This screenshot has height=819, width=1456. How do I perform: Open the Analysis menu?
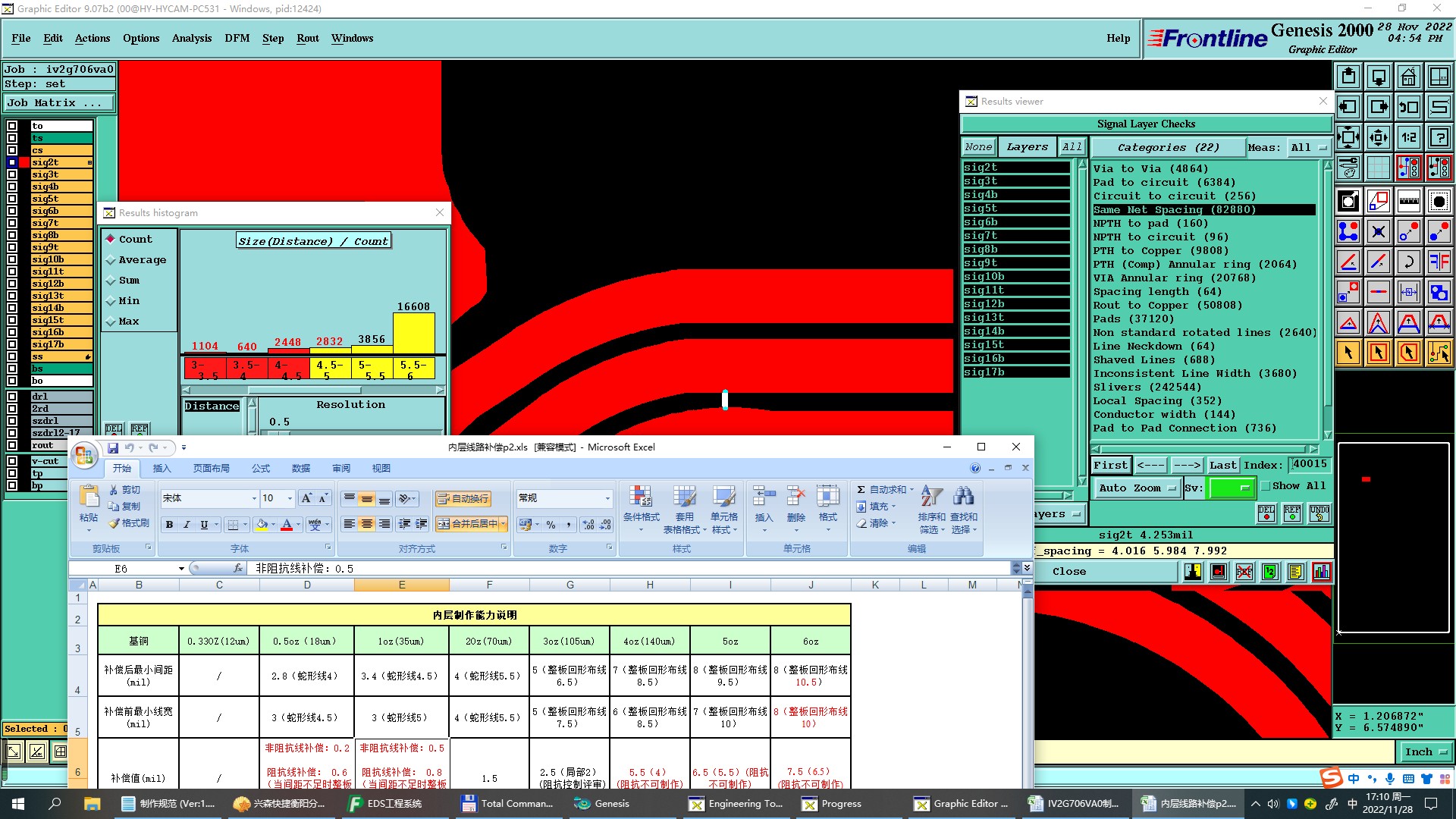(x=191, y=38)
